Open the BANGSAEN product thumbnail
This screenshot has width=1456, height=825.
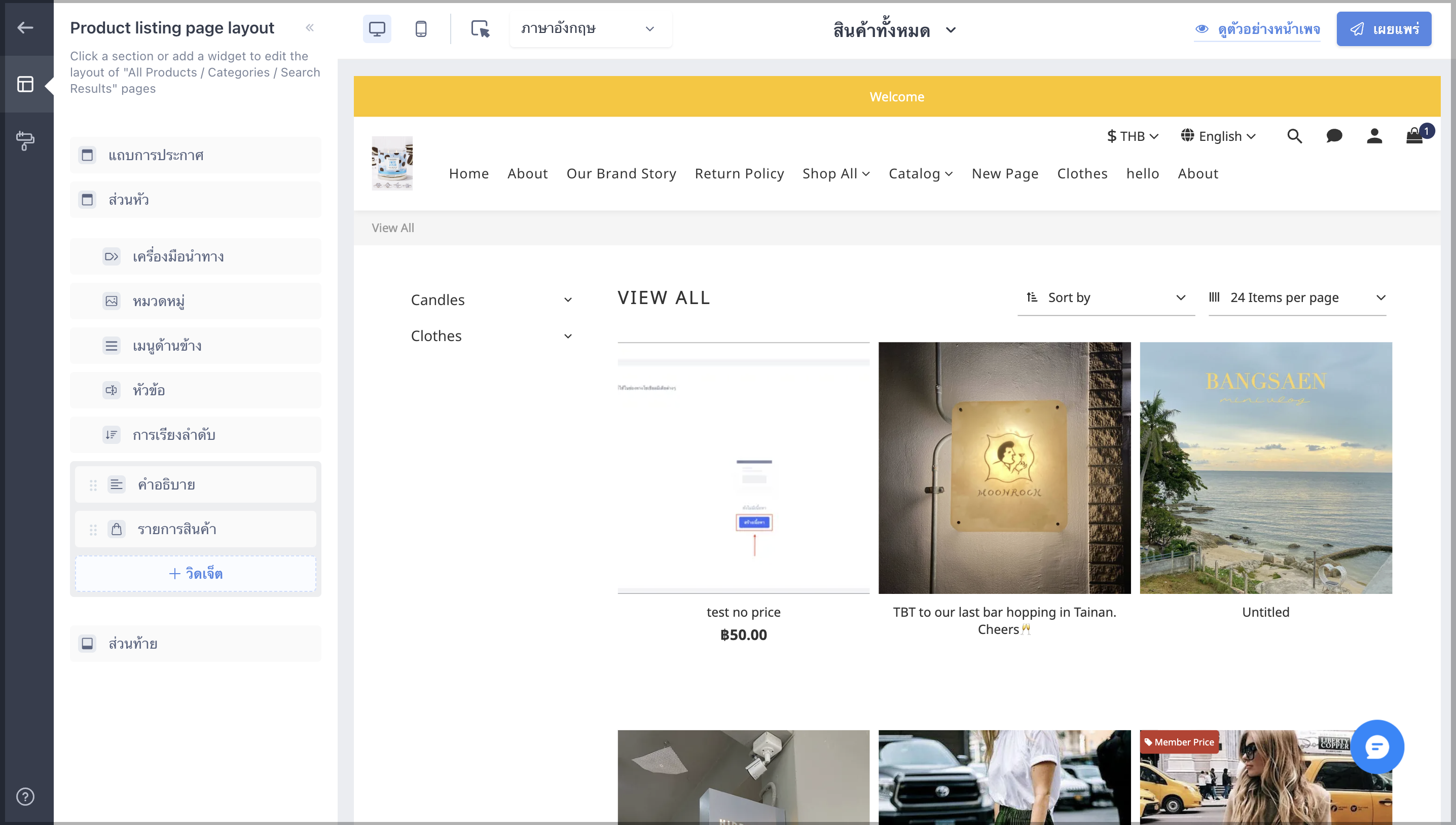[1265, 468]
